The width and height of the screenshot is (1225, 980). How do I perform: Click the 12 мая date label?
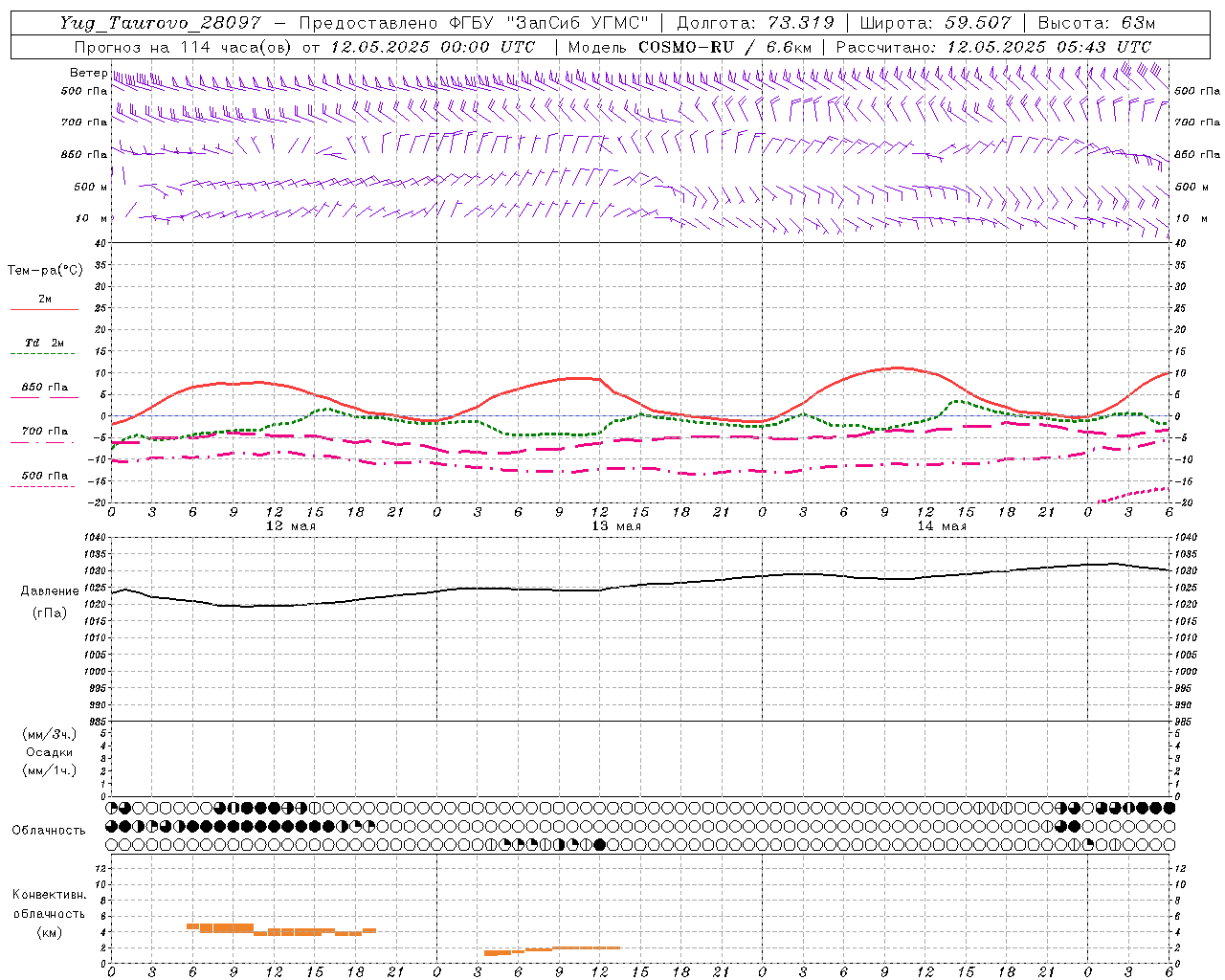291,526
